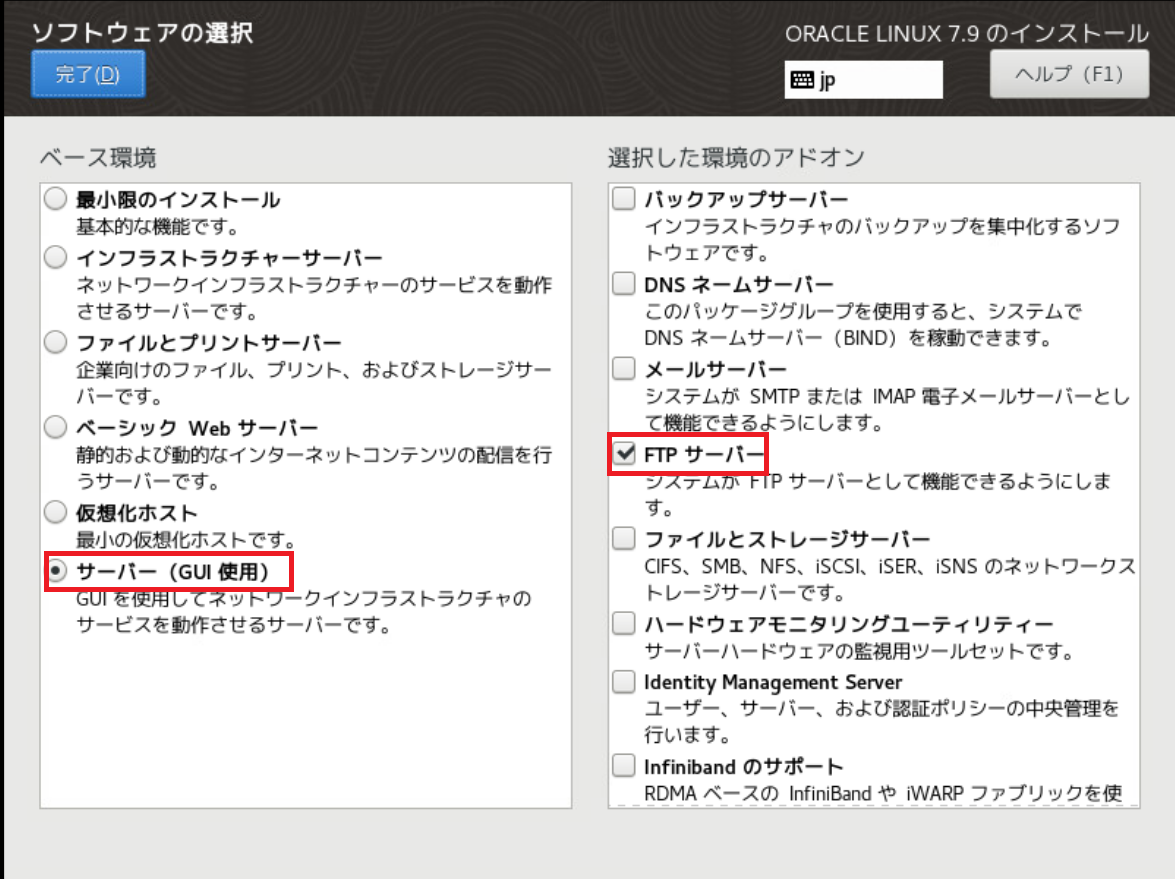Select サーバー (GUI 使用) radio button
Screen dimensions: 1175x879
click(55, 572)
